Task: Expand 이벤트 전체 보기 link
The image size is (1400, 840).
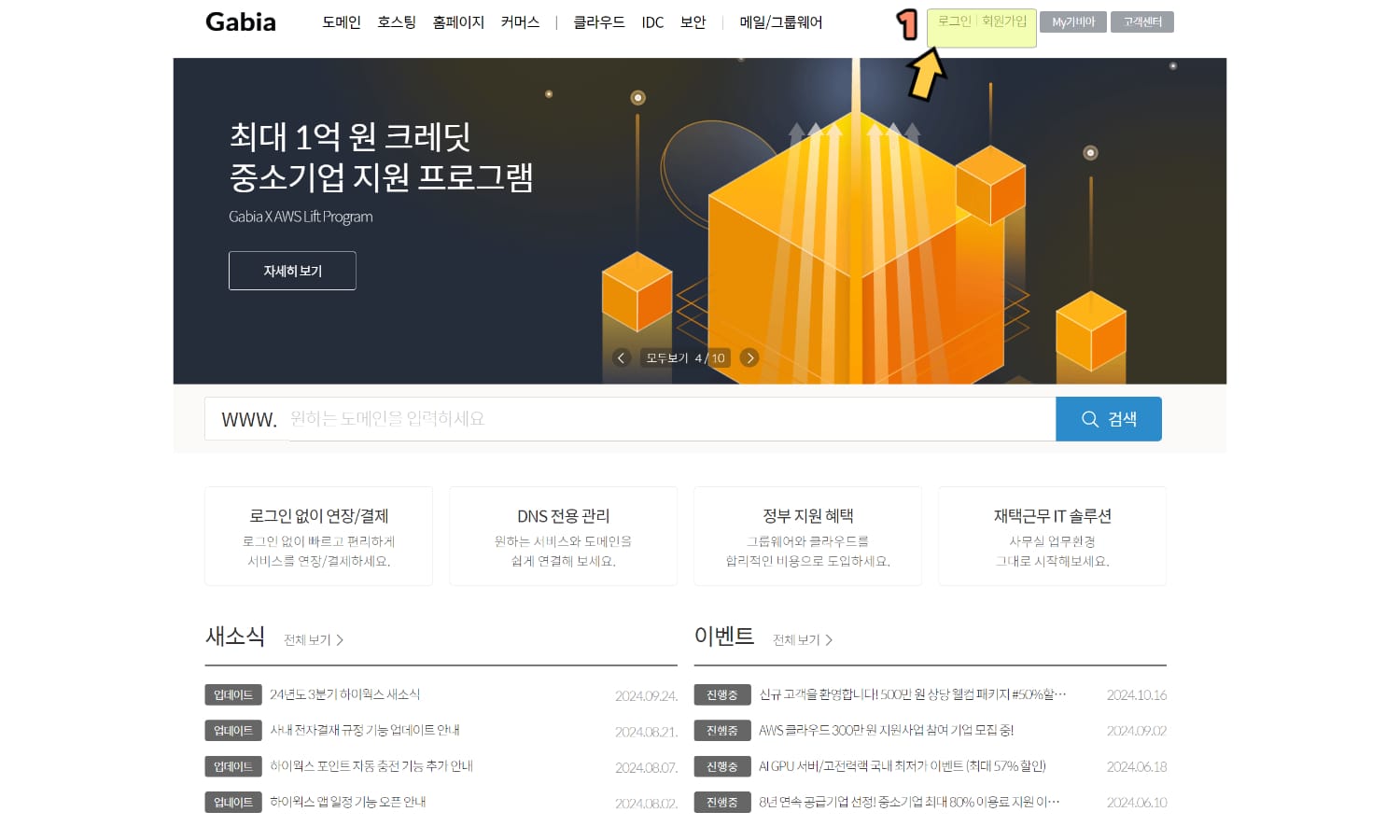Action: pos(803,639)
